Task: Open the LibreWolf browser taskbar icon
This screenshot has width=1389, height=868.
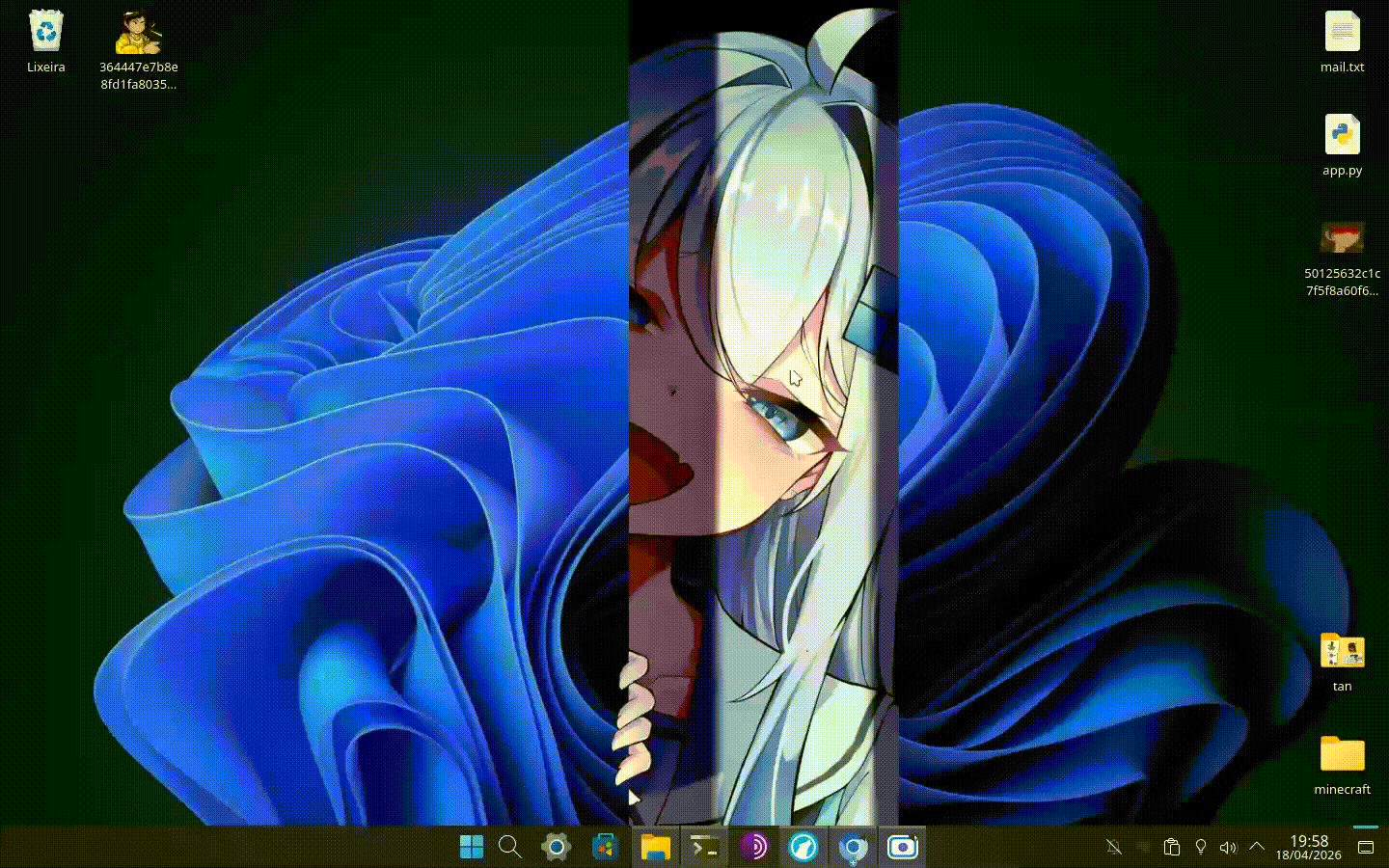Action: click(803, 847)
